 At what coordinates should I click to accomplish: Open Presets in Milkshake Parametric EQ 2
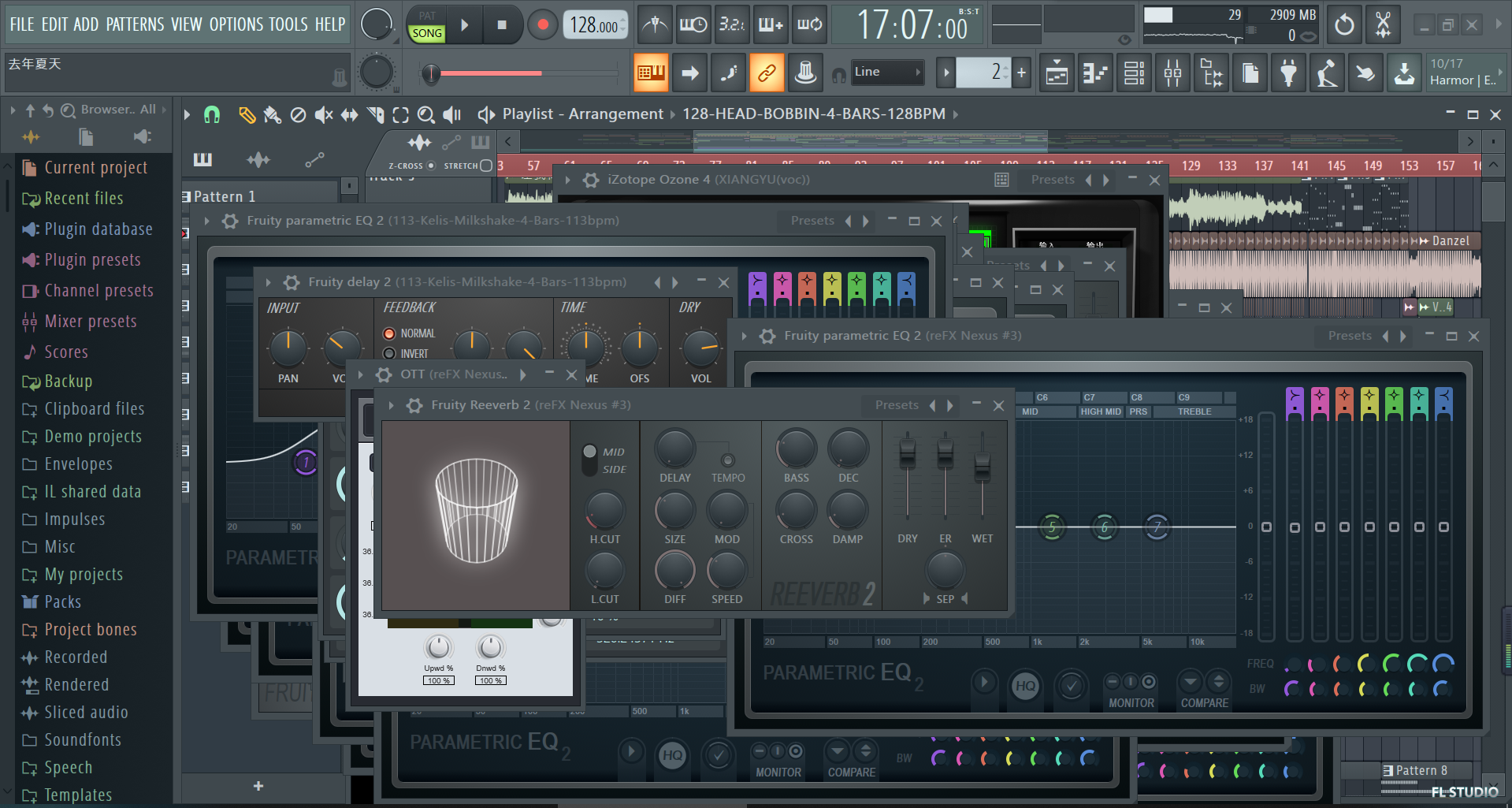[x=812, y=221]
